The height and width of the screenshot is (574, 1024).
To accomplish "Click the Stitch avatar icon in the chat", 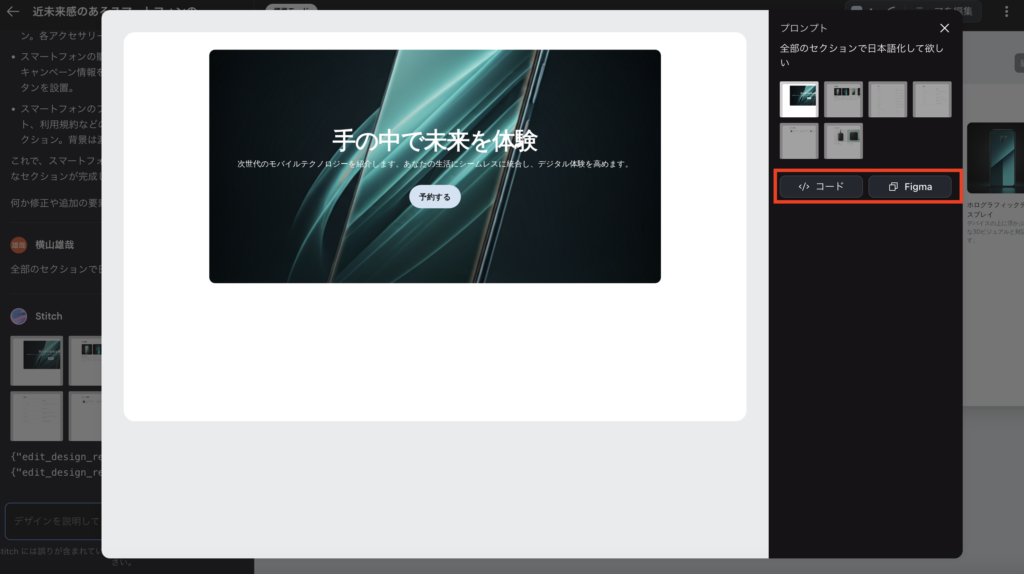I will tap(19, 316).
